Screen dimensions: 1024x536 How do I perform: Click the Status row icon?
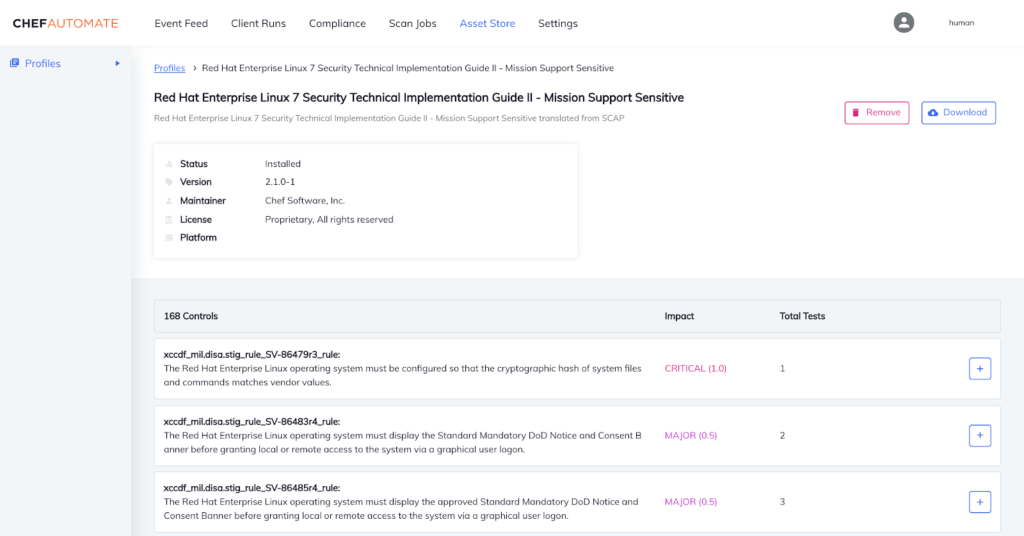click(169, 164)
